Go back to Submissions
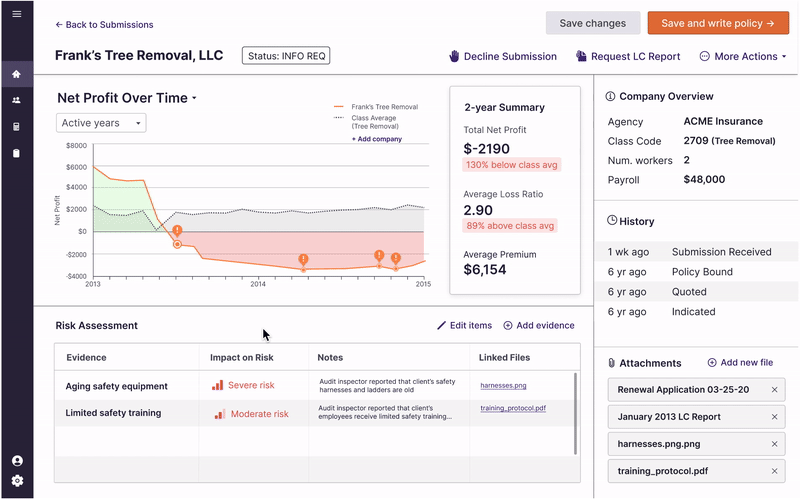 104,24
